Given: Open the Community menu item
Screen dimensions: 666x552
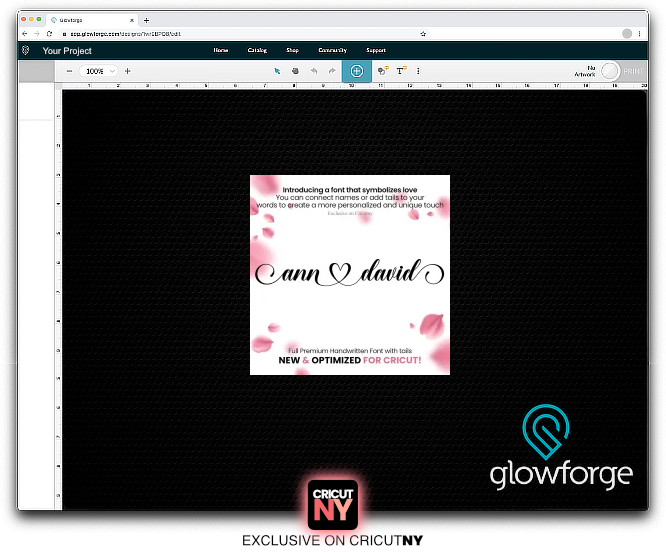Looking at the screenshot, I should pos(333,50).
